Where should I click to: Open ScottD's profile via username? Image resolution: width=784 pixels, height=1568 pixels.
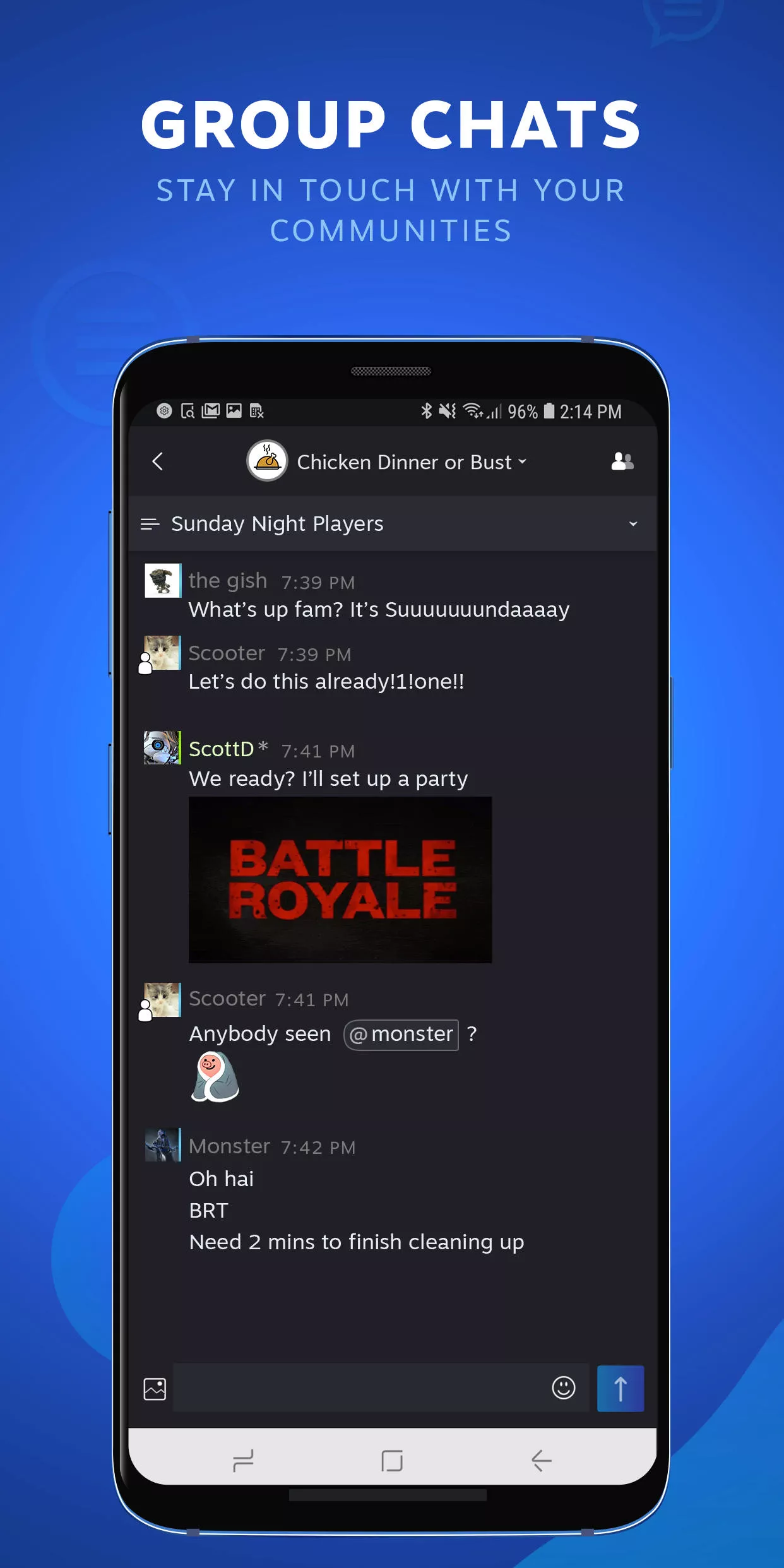coord(222,749)
